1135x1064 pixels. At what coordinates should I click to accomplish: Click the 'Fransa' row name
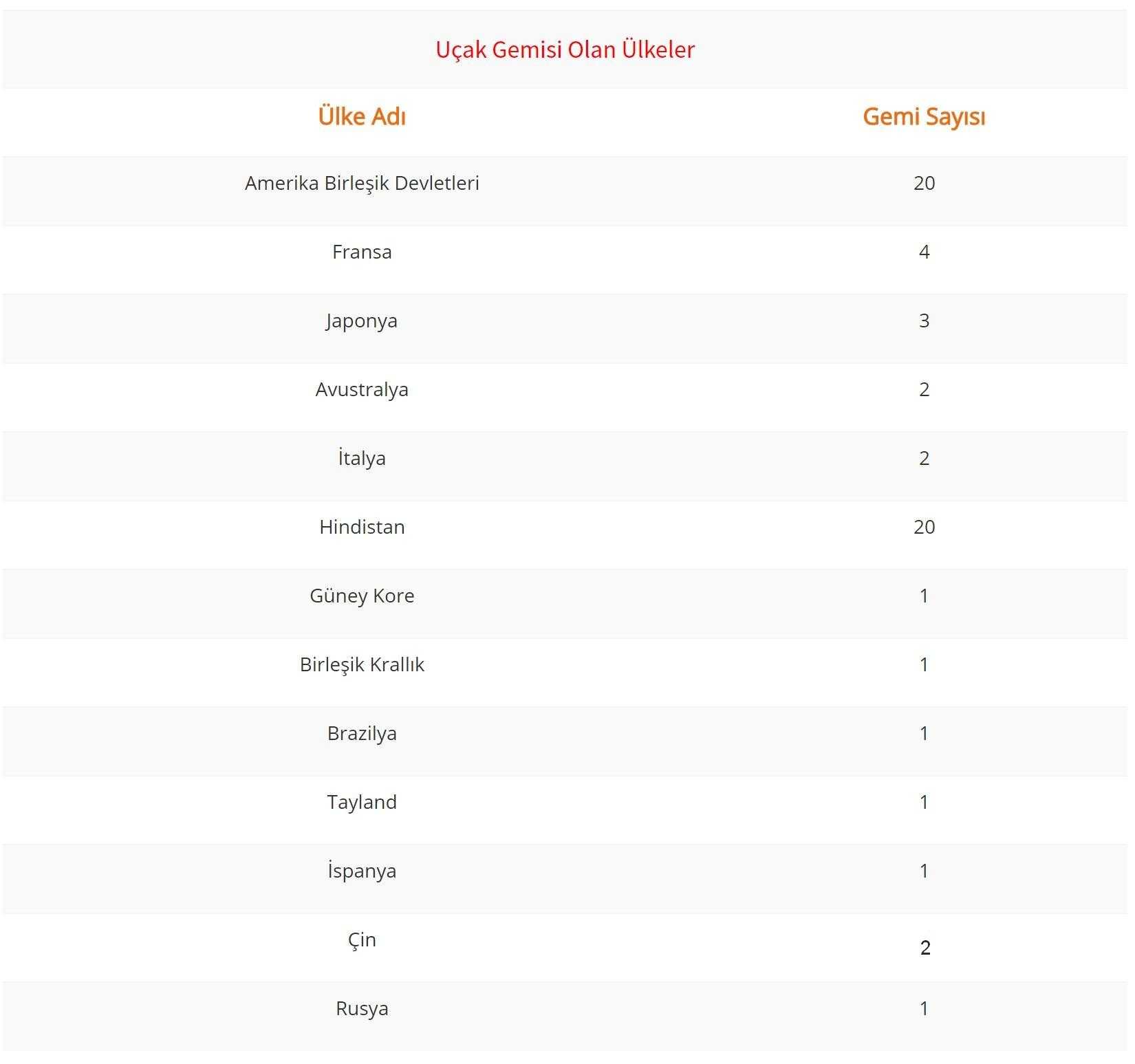[x=362, y=252]
